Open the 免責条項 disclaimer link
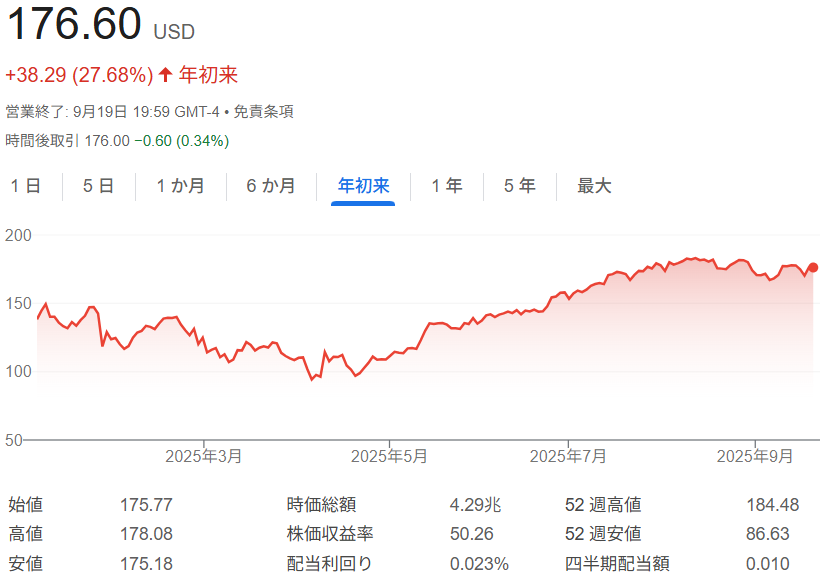The height and width of the screenshot is (587, 820). 263,112
